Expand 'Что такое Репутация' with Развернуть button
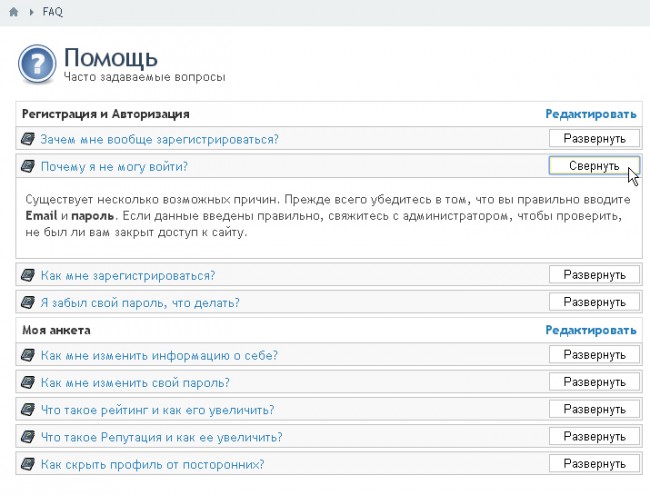This screenshot has height=495, width=650. [x=594, y=437]
